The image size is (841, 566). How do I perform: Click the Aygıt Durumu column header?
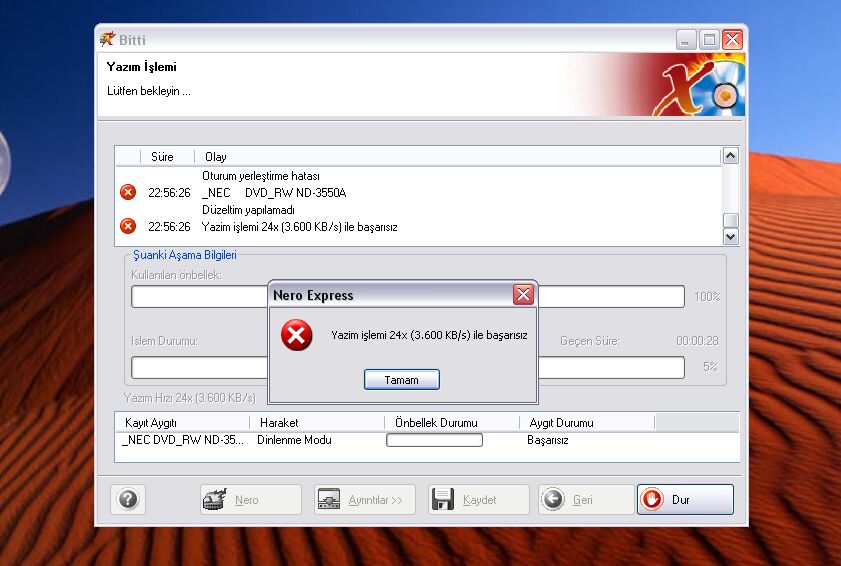click(x=587, y=423)
